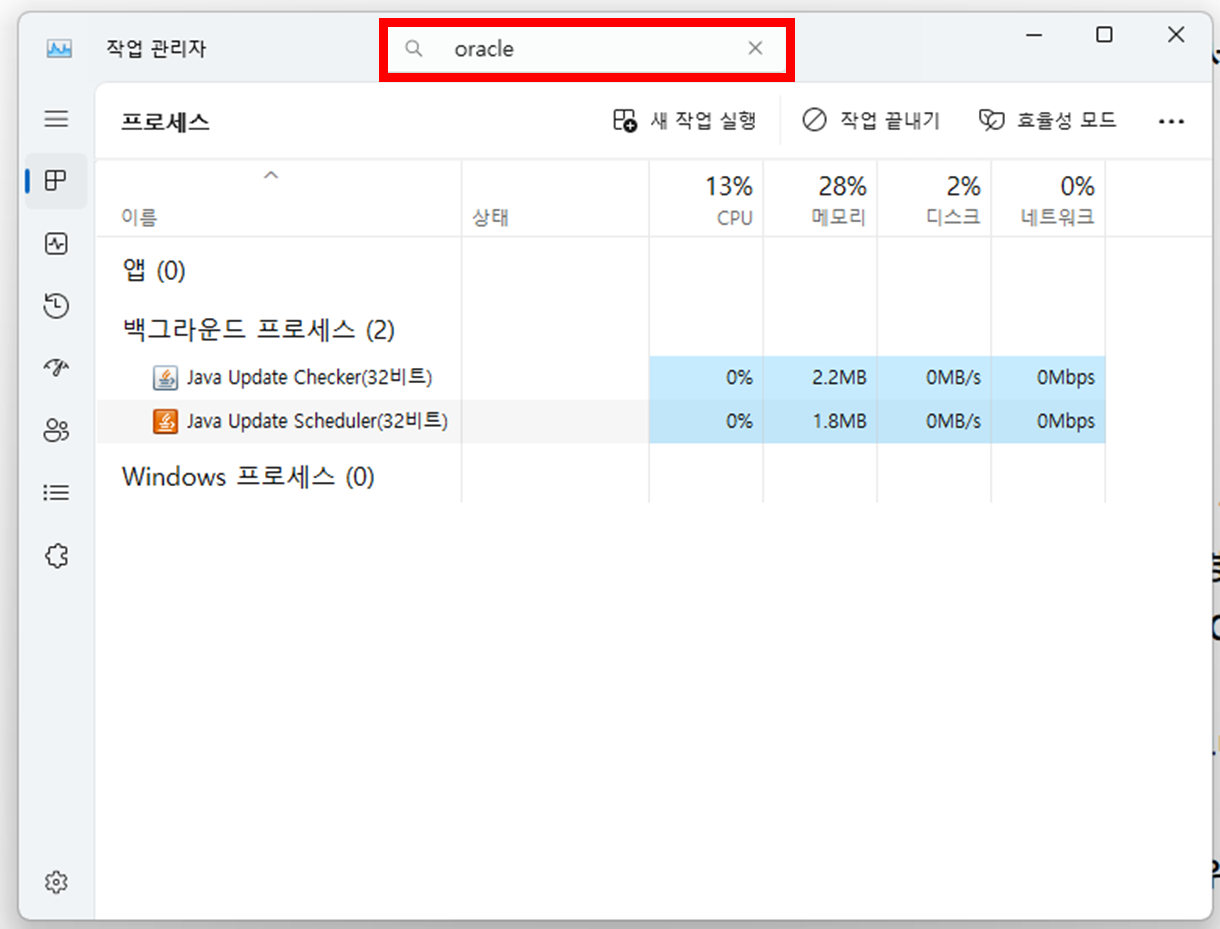The image size is (1220, 929).
Task: Sort by 네트워크 0% column header
Action: [1048, 199]
